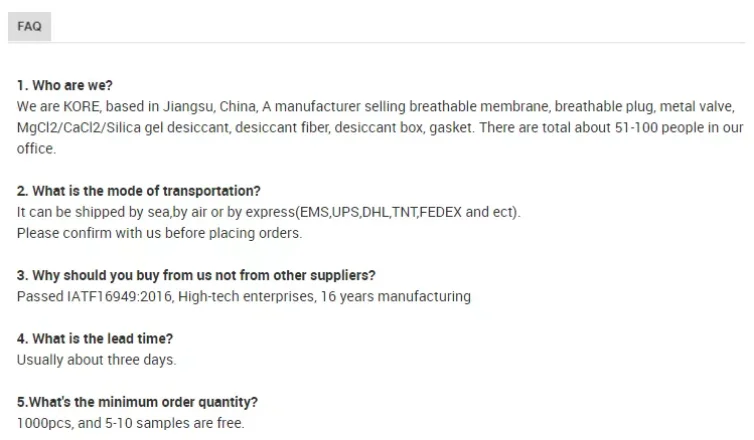This screenshot has width=754, height=440.
Task: Click the "Jiangsu, China" text
Action: [x=210, y=107]
